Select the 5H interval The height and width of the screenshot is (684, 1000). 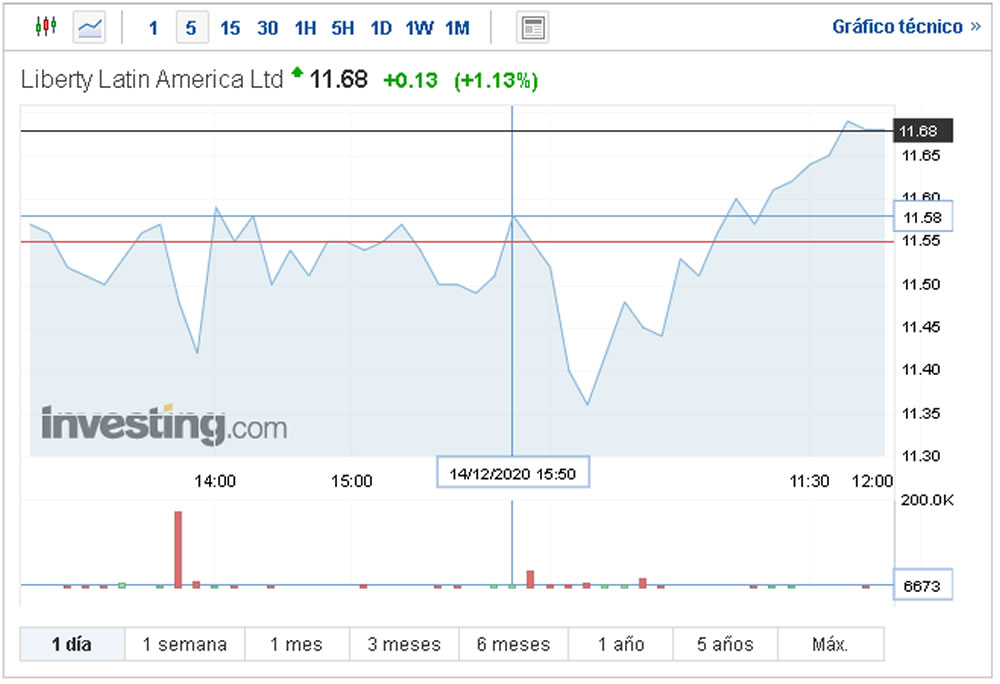tap(342, 28)
